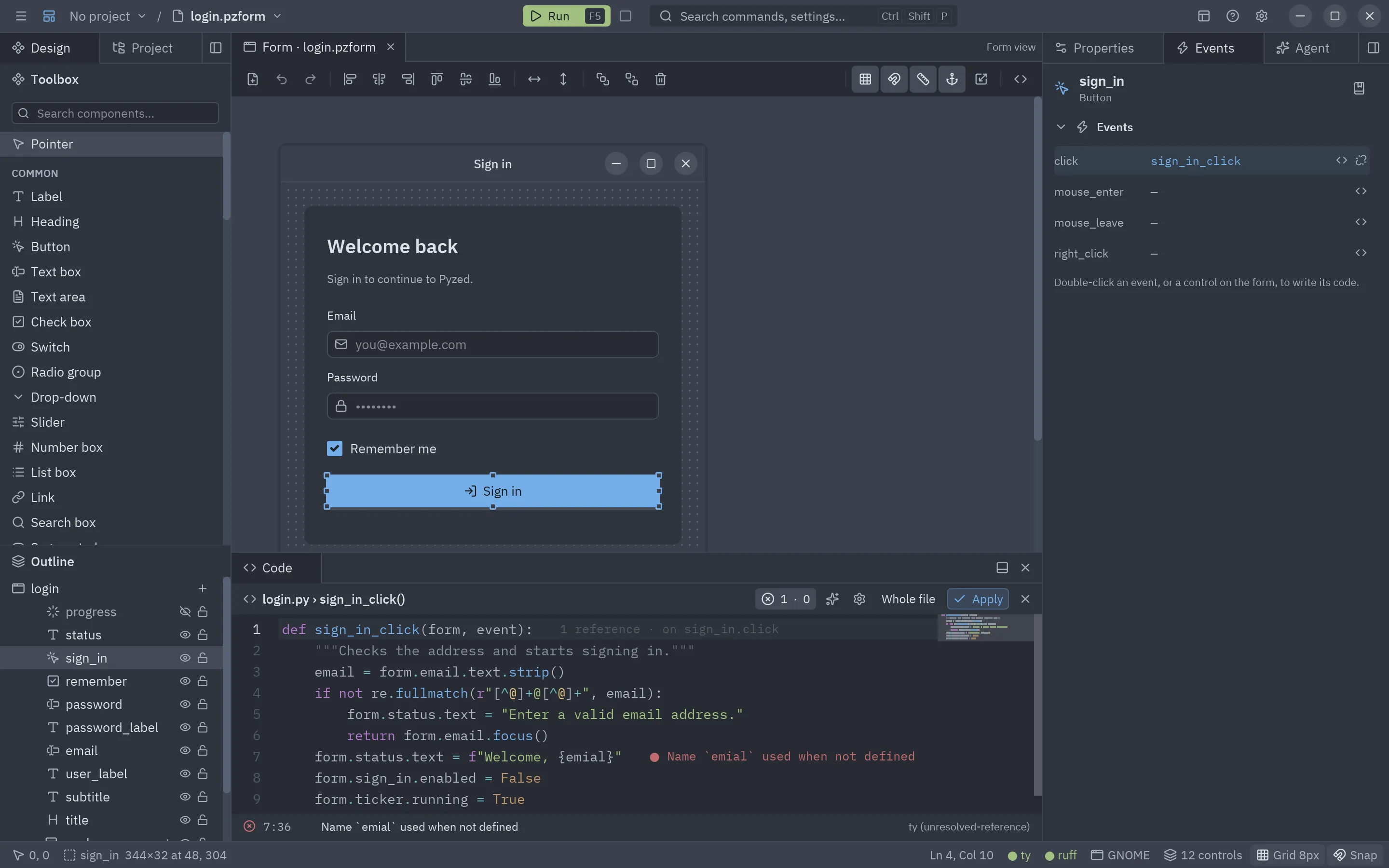The image size is (1389, 868).
Task: Click Apply in the code editor
Action: pyautogui.click(x=978, y=599)
